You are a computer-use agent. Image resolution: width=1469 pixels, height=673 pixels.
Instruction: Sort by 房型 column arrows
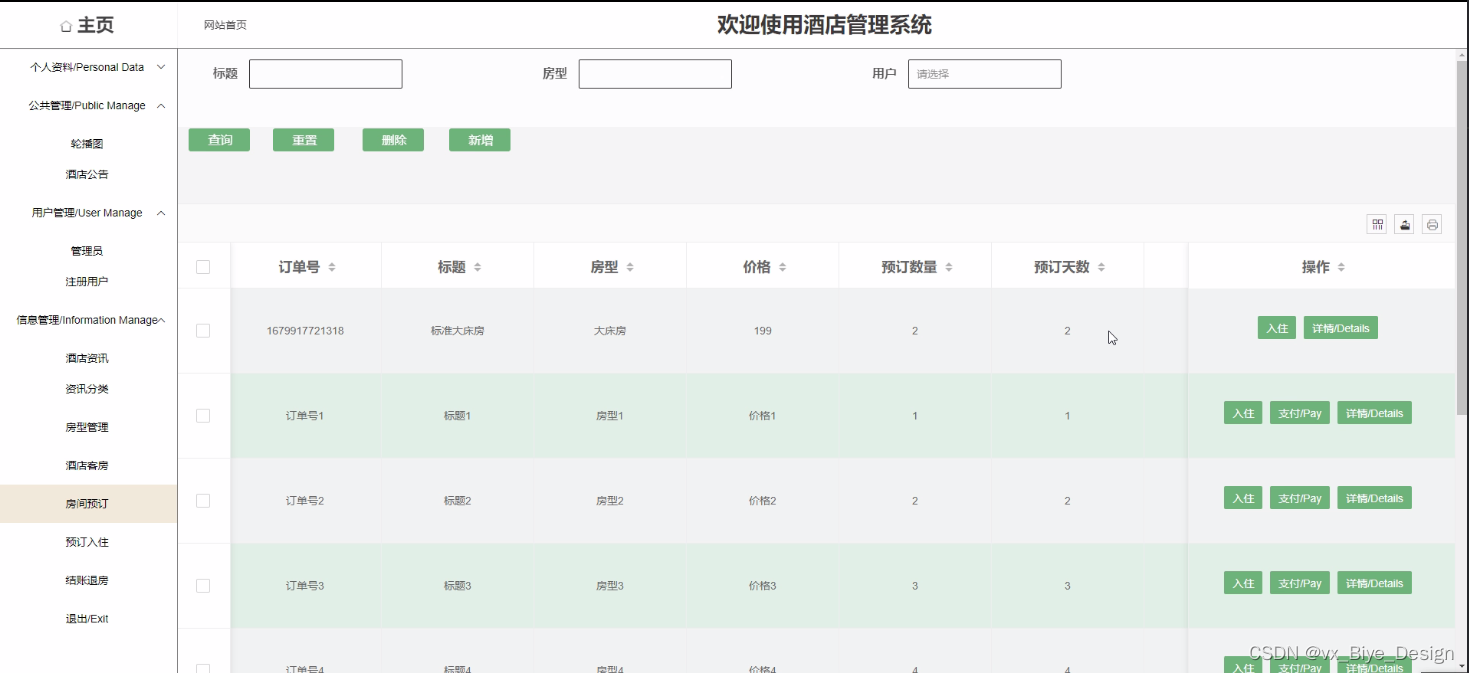(x=630, y=267)
